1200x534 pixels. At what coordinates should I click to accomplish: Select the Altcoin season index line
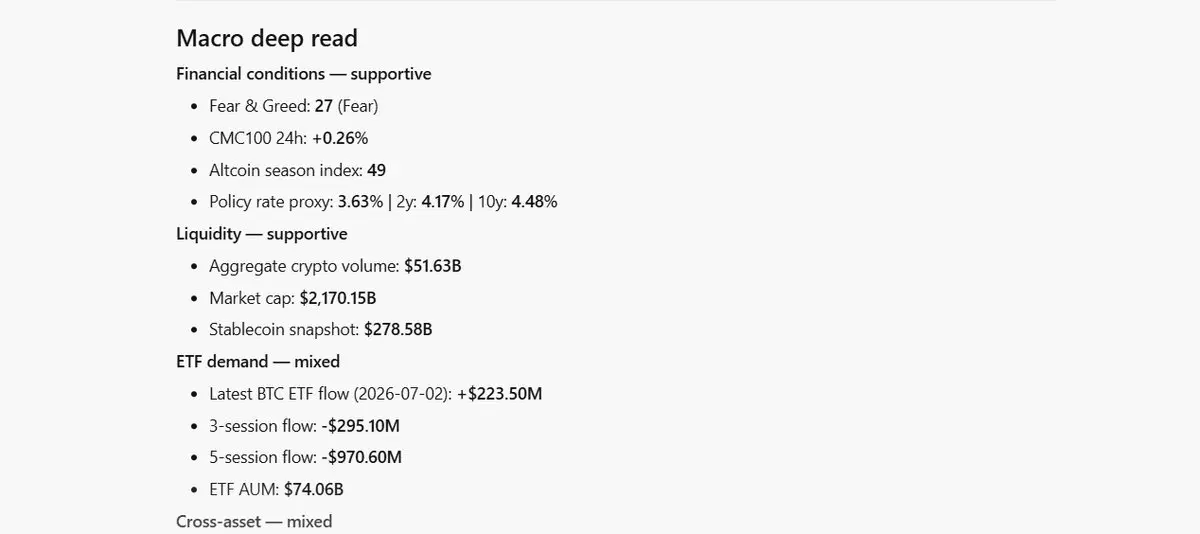tap(298, 170)
